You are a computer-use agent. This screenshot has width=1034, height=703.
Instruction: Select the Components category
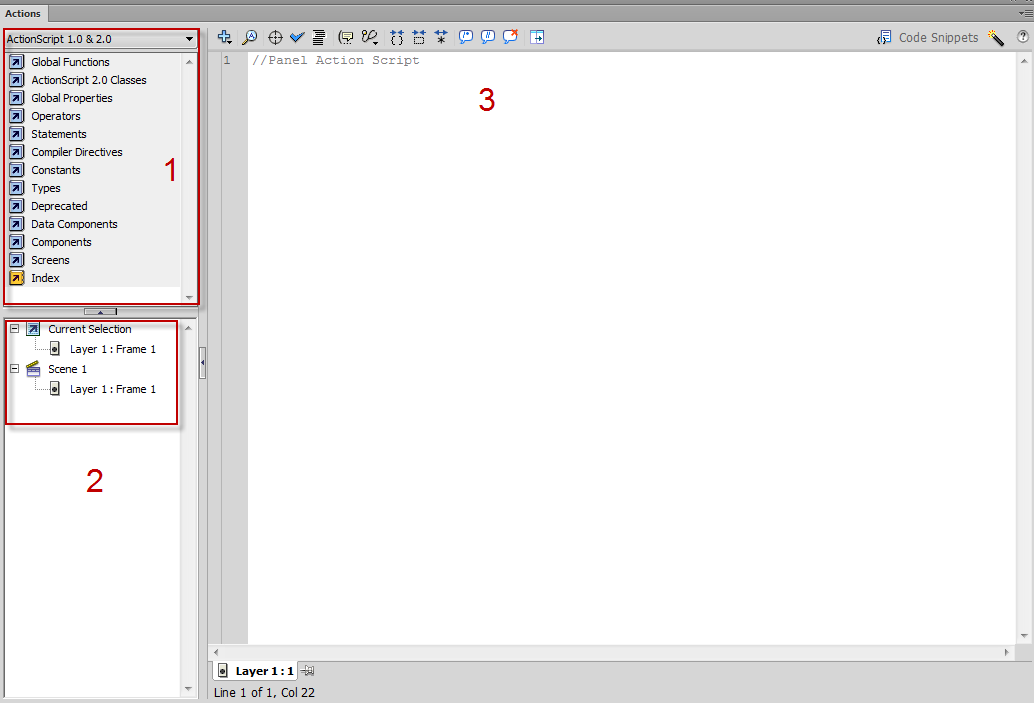point(61,242)
